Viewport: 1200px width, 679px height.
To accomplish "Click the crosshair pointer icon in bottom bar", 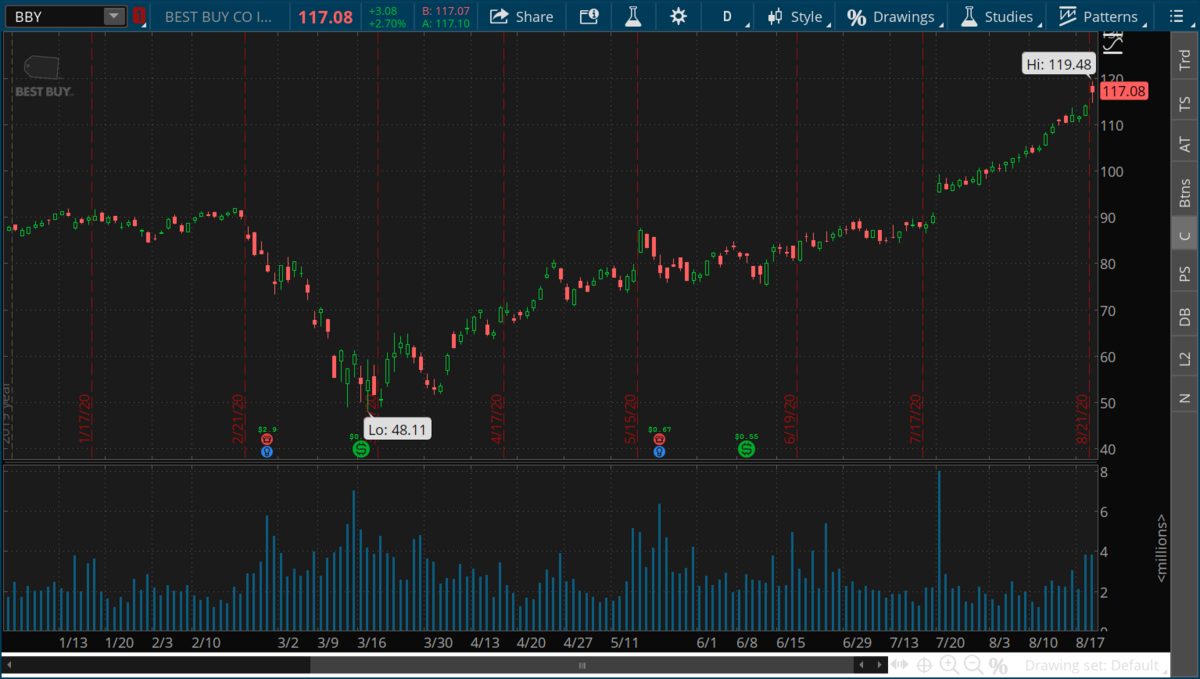I will pos(924,665).
